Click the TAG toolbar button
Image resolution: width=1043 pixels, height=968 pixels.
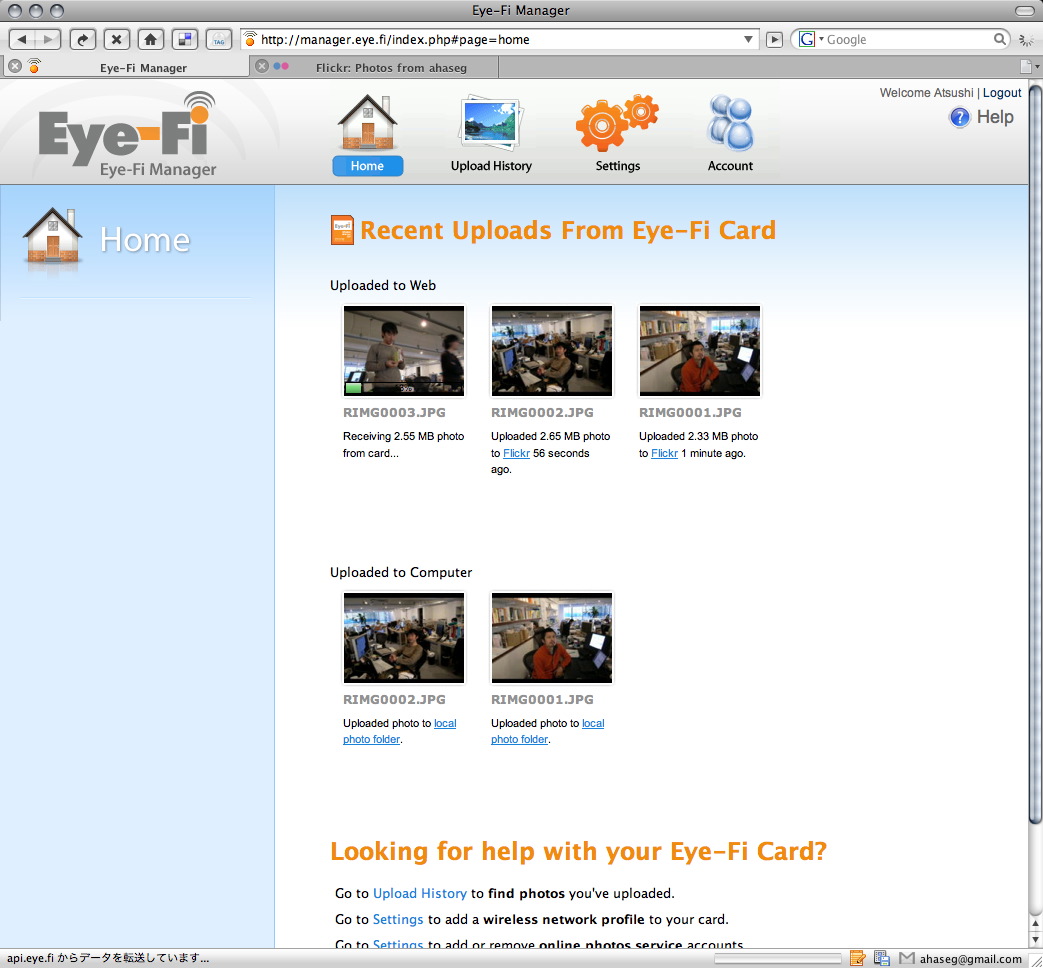point(218,39)
